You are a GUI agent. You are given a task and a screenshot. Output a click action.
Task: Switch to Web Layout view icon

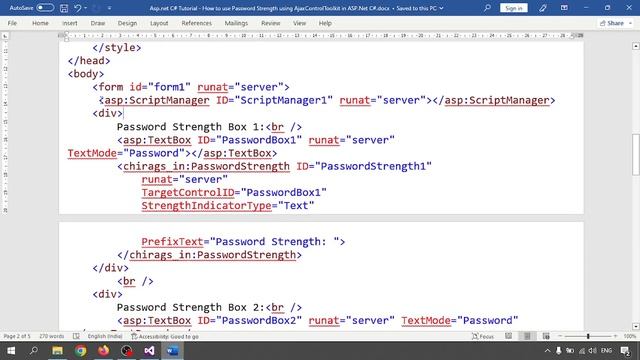(x=546, y=336)
